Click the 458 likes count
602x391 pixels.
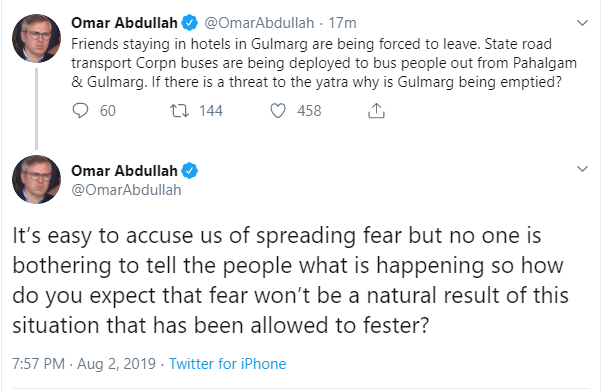coord(309,111)
